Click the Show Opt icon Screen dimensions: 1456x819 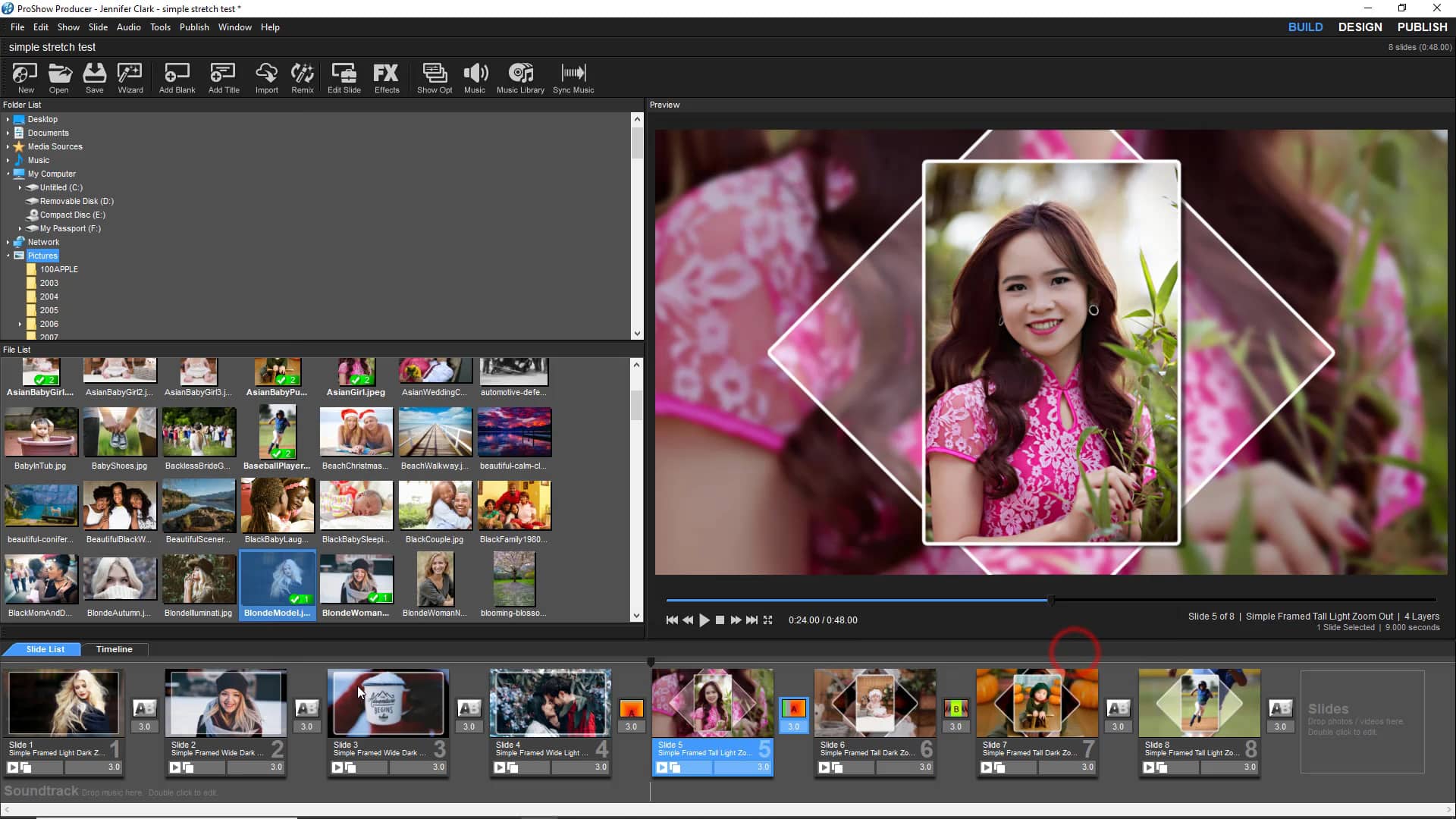[x=434, y=76]
